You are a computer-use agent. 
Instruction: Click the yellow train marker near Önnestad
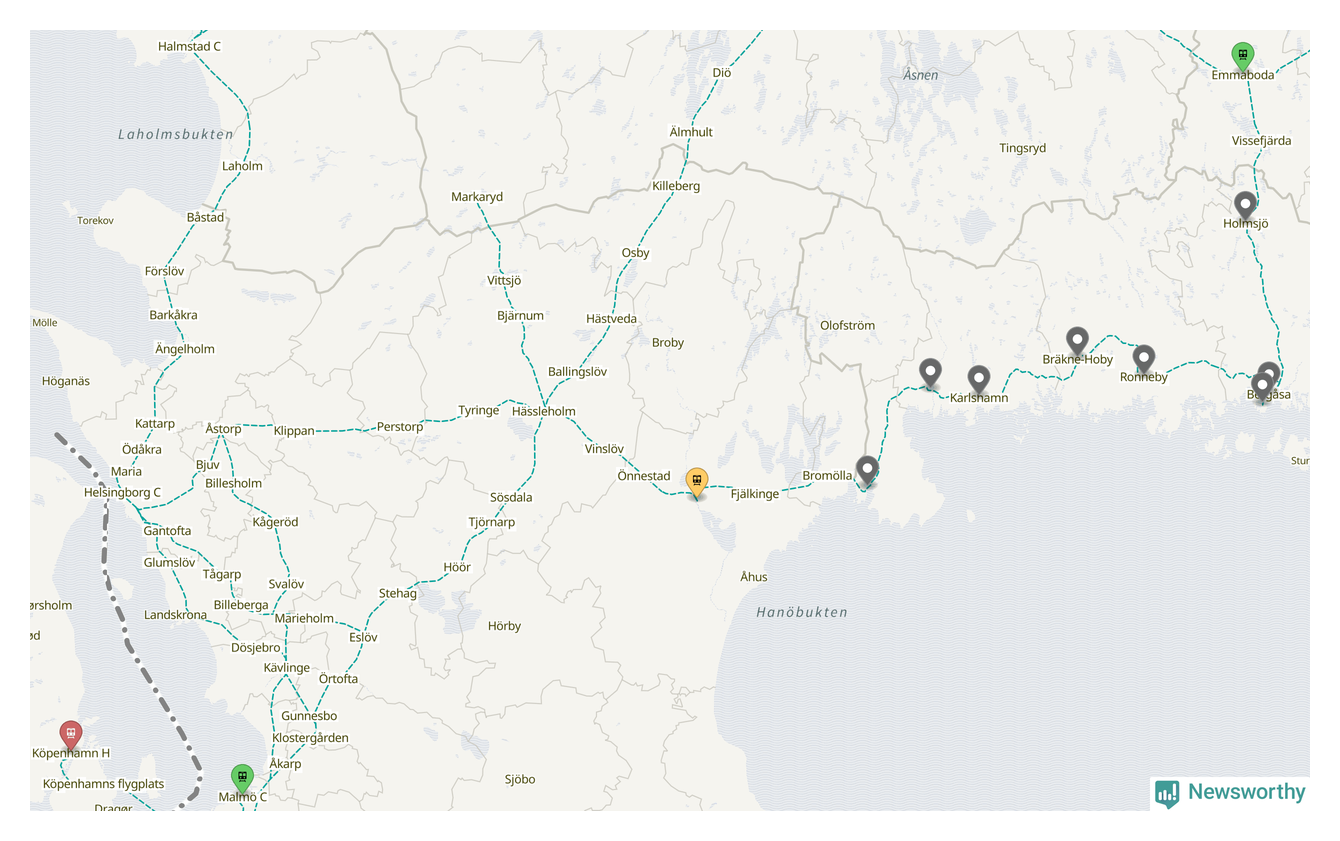pyautogui.click(x=697, y=483)
